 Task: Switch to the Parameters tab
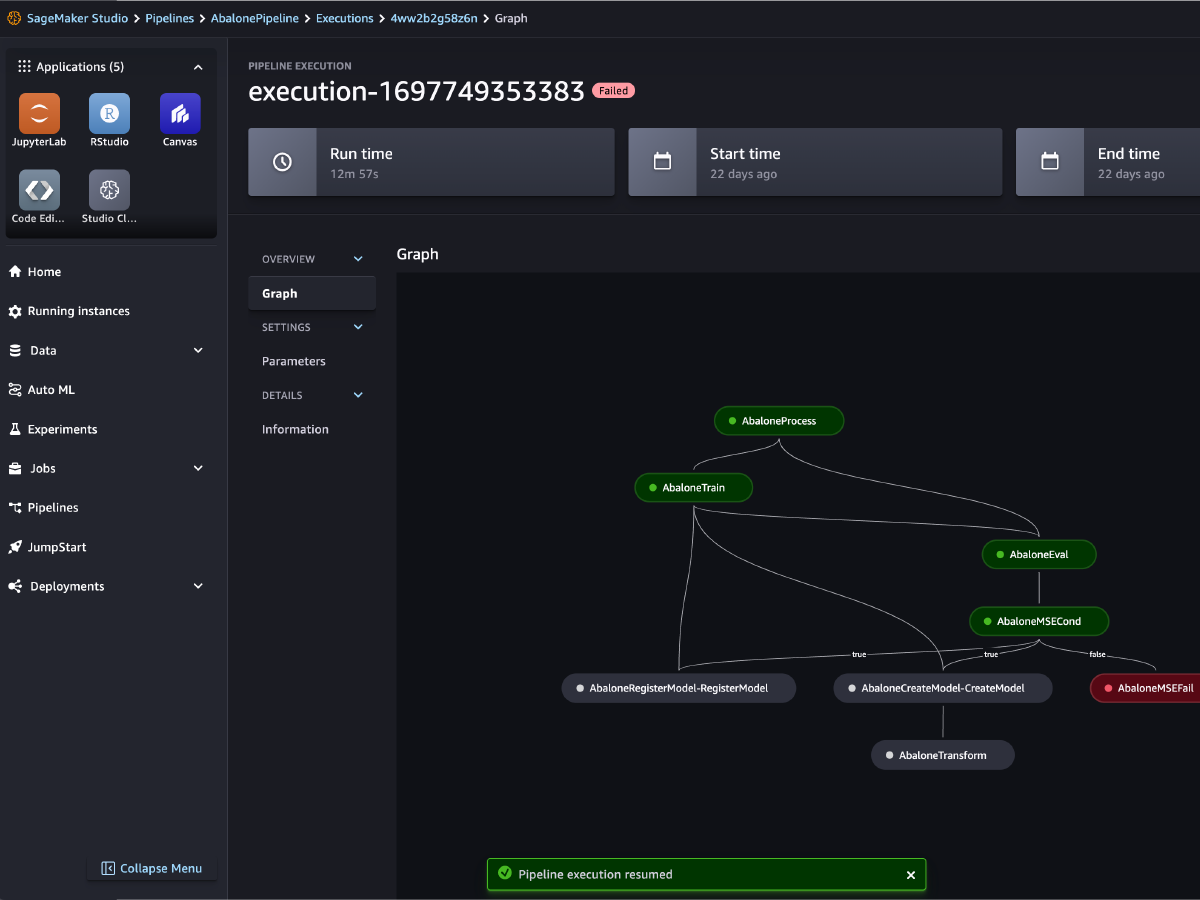[294, 361]
